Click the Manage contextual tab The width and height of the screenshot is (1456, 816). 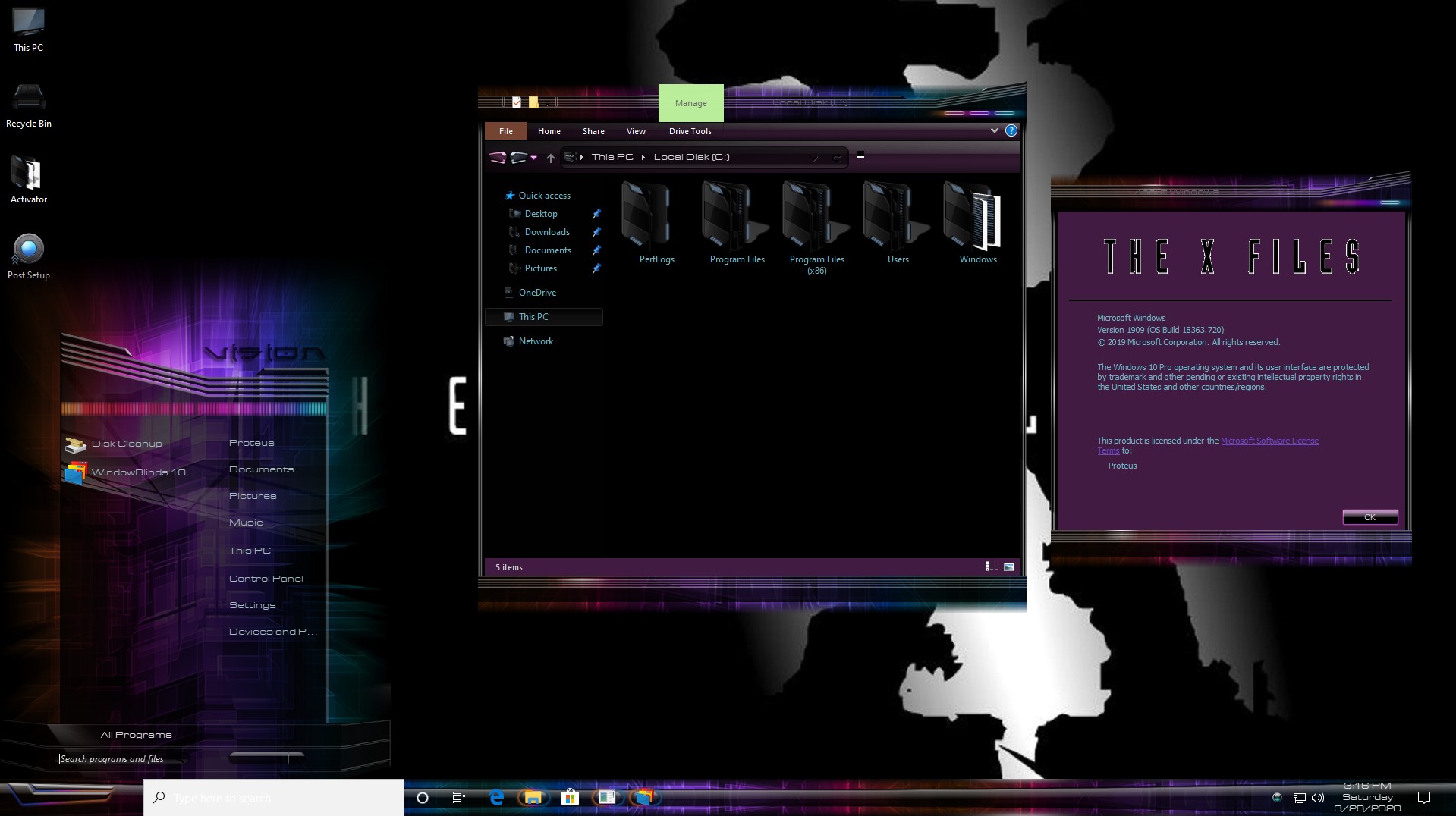point(691,103)
